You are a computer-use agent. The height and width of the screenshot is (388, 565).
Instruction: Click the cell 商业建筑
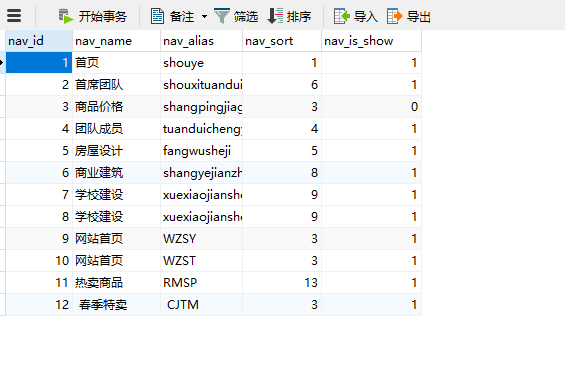pos(116,173)
